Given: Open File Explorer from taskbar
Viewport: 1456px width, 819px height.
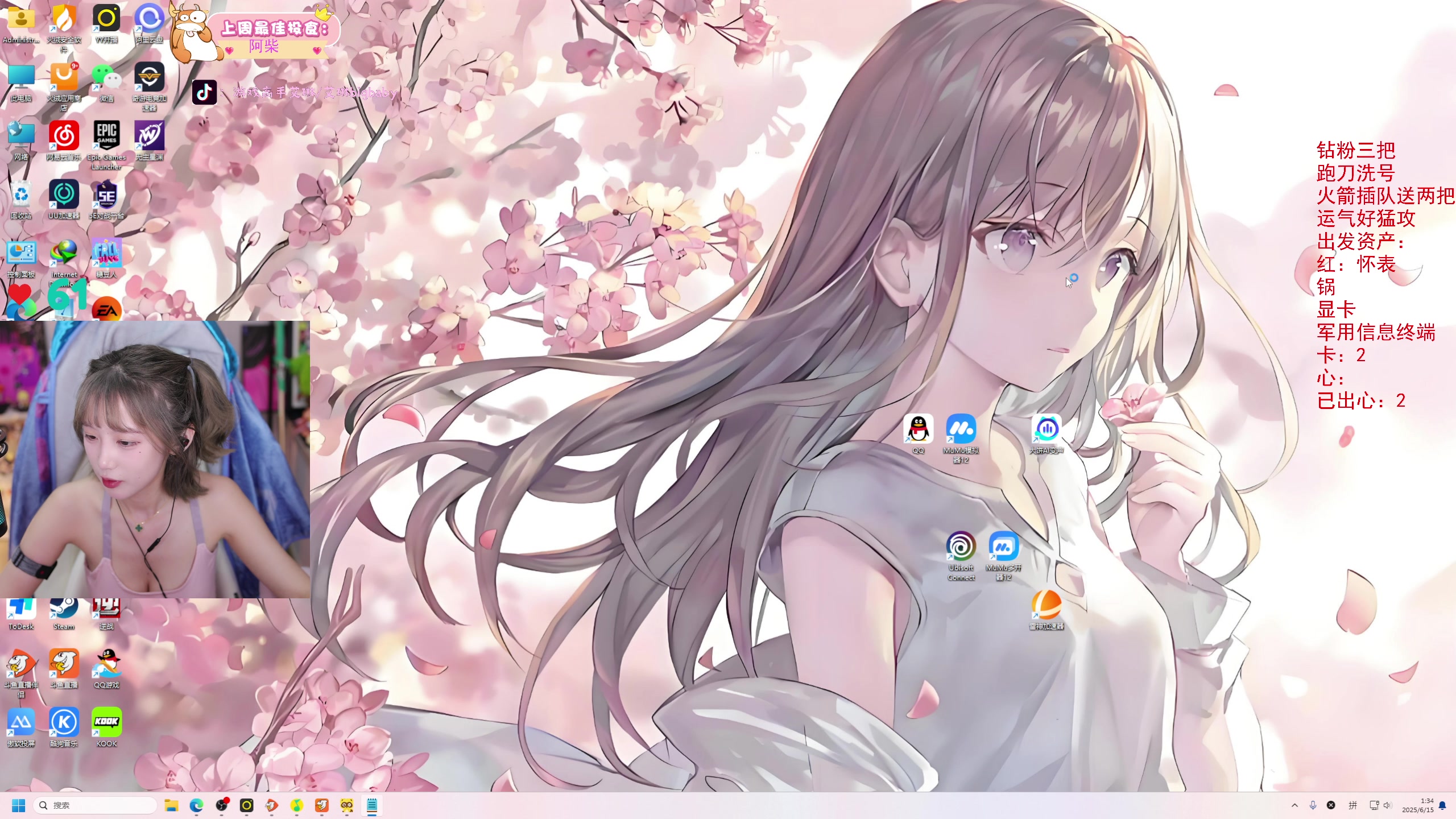Looking at the screenshot, I should (x=171, y=805).
